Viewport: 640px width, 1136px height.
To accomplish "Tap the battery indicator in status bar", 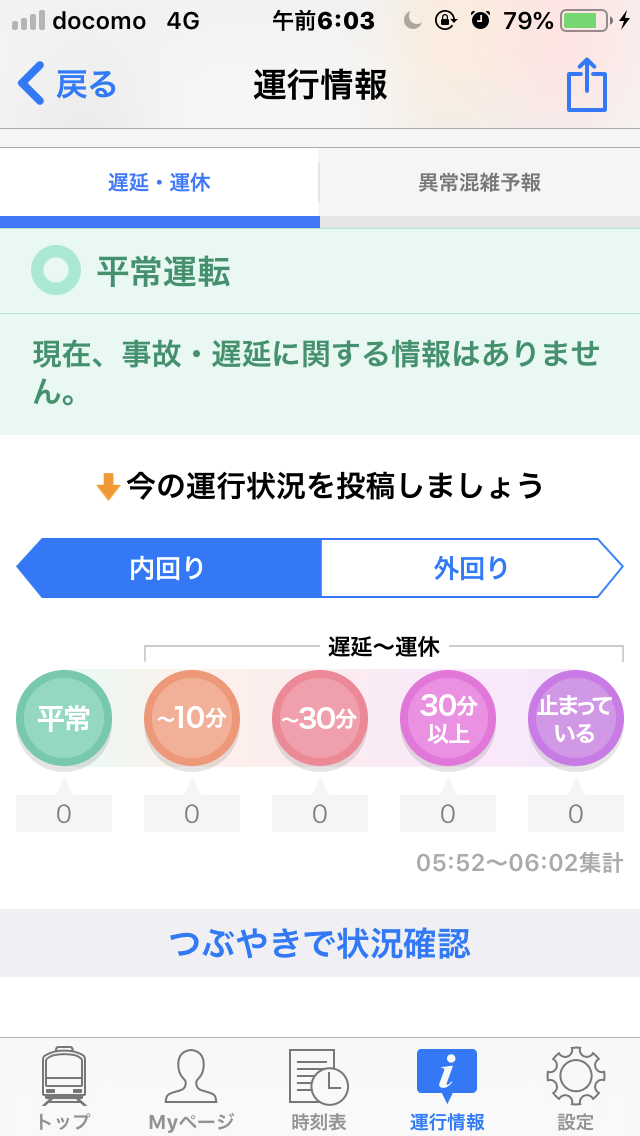I will 588,21.
